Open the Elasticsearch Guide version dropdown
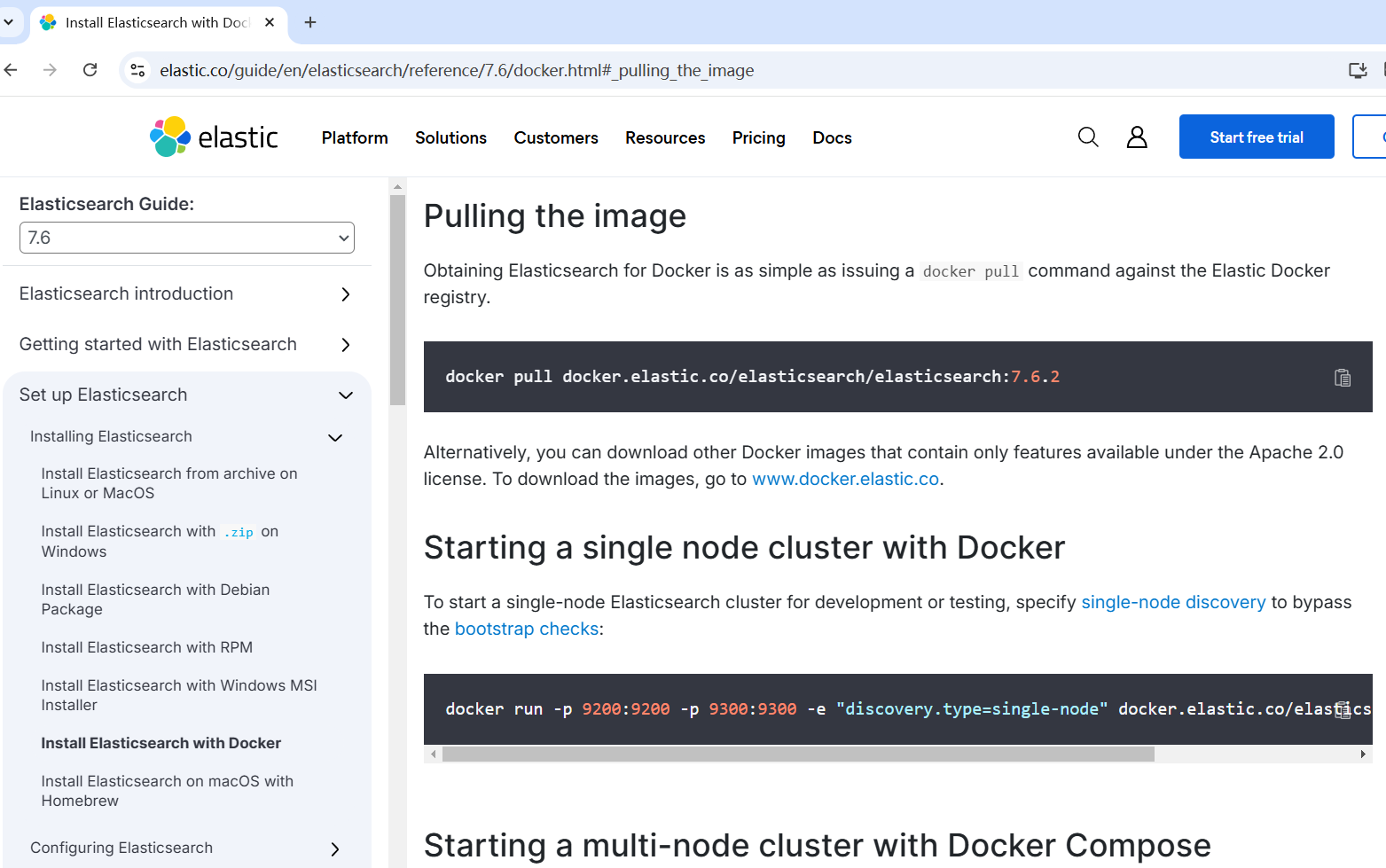This screenshot has height=868, width=1386. click(187, 238)
